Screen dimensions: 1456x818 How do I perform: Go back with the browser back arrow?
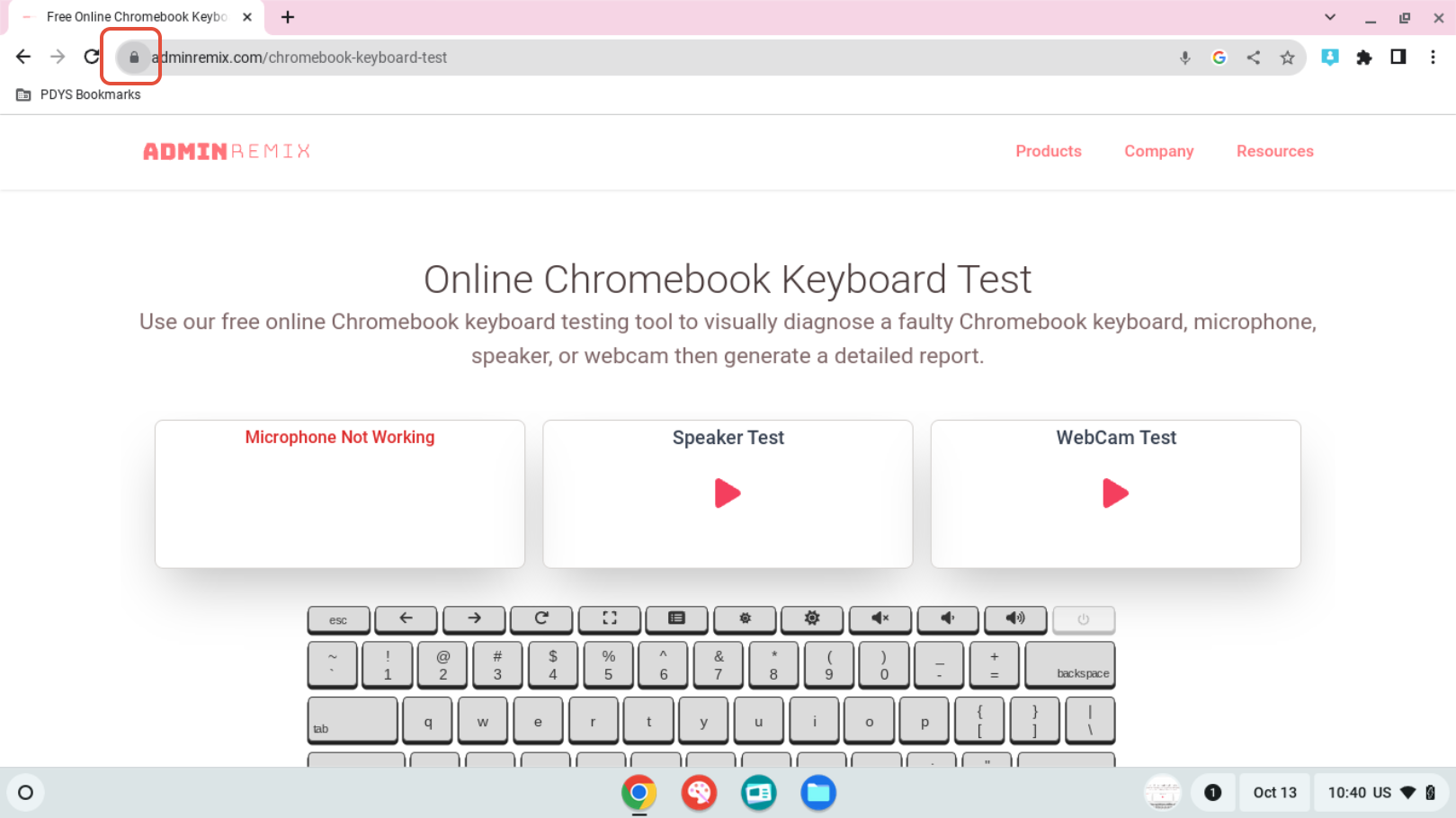click(23, 57)
